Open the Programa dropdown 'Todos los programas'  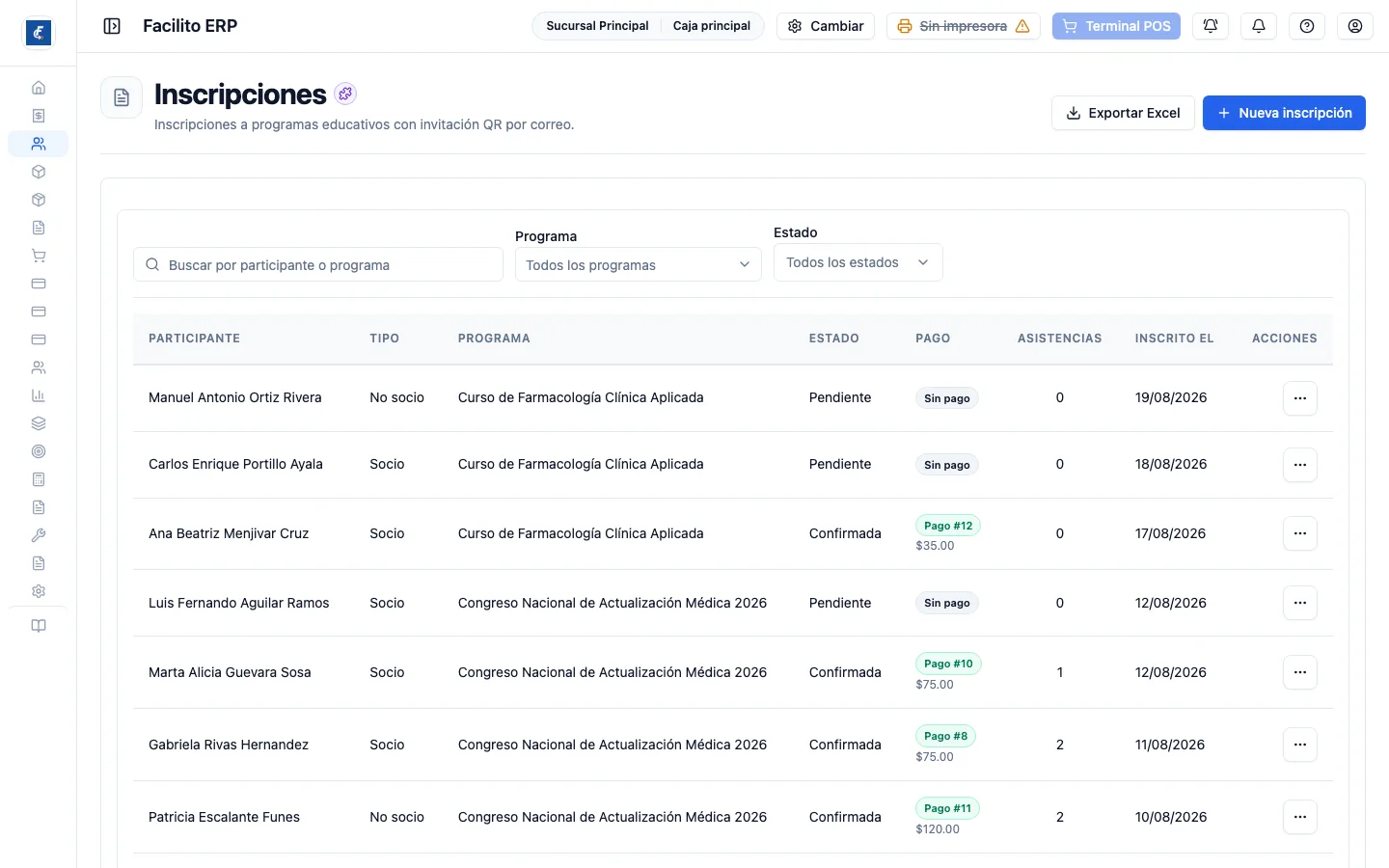click(639, 264)
